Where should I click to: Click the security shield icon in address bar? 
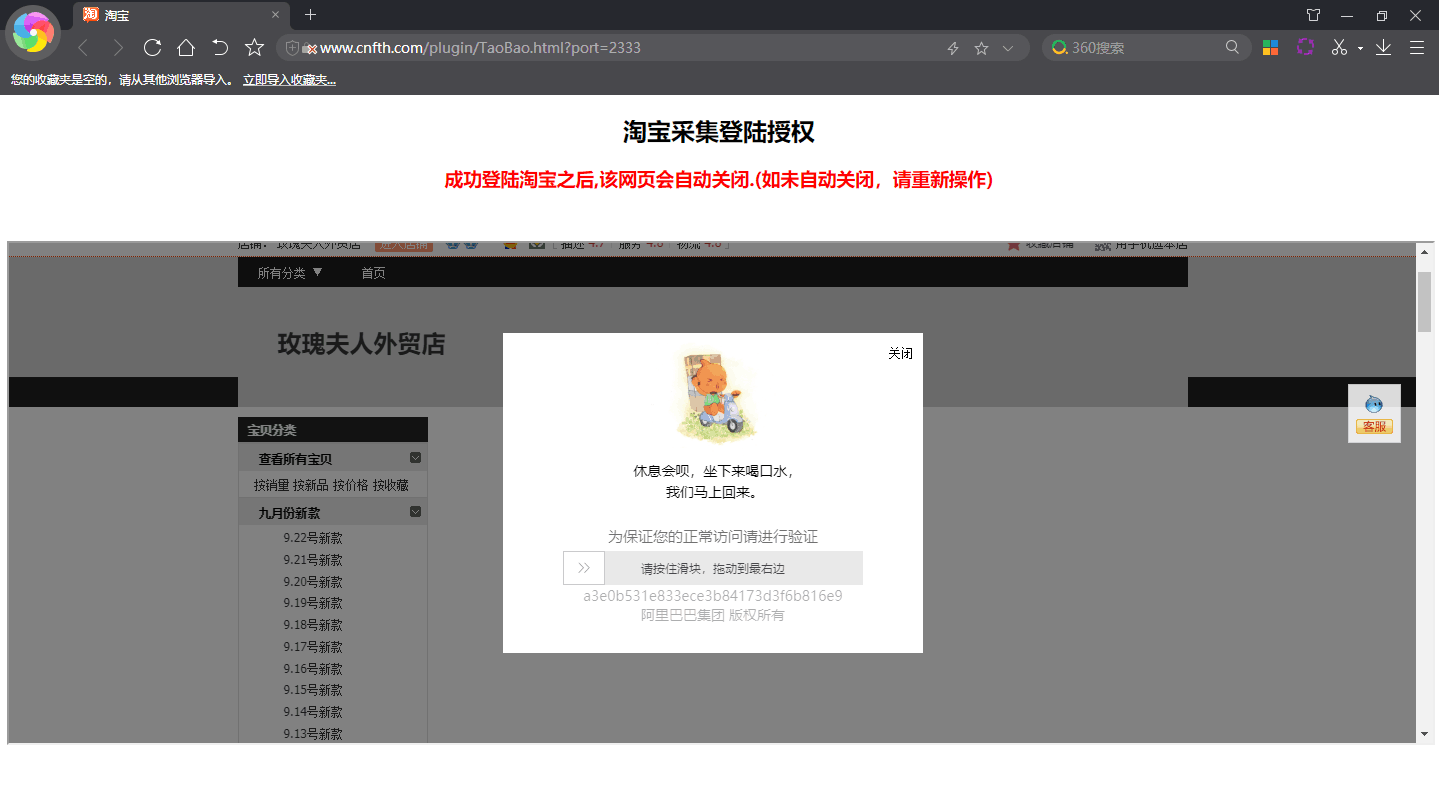pyautogui.click(x=293, y=48)
